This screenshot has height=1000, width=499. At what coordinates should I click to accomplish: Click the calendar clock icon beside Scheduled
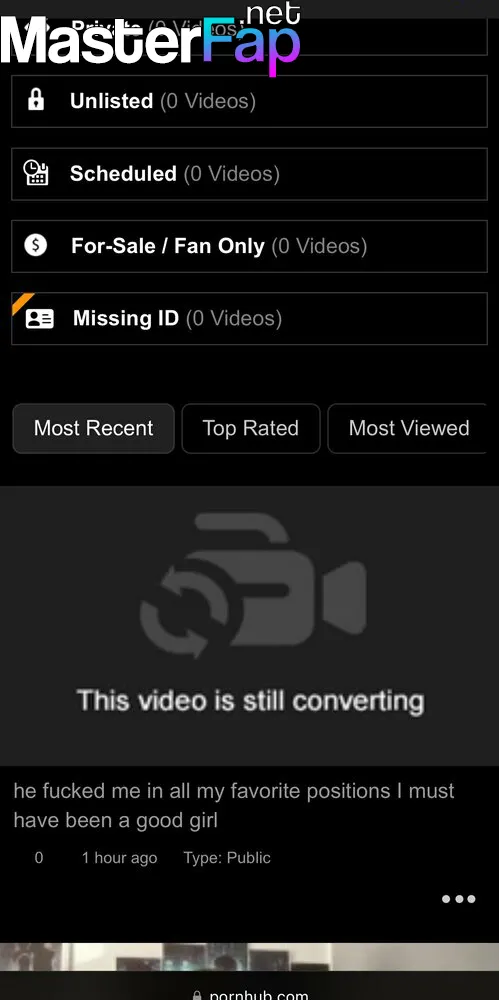(x=36, y=173)
